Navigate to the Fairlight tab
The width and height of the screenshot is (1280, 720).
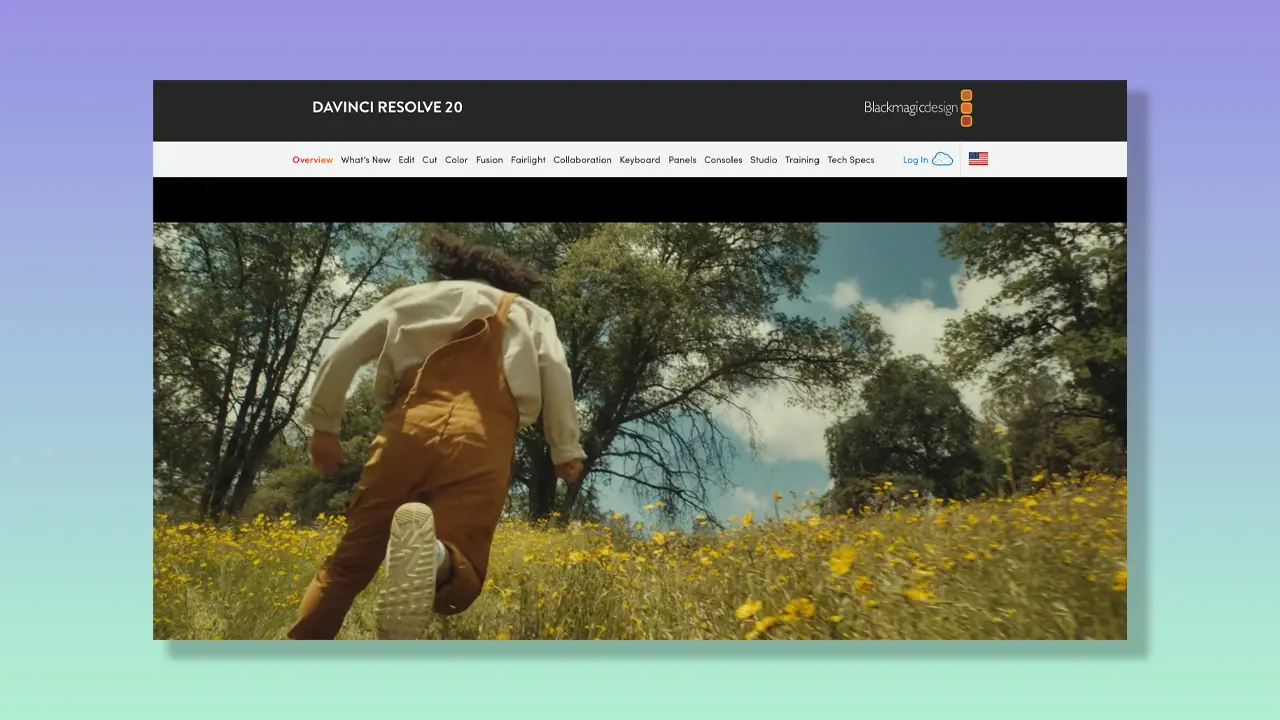(x=528, y=160)
